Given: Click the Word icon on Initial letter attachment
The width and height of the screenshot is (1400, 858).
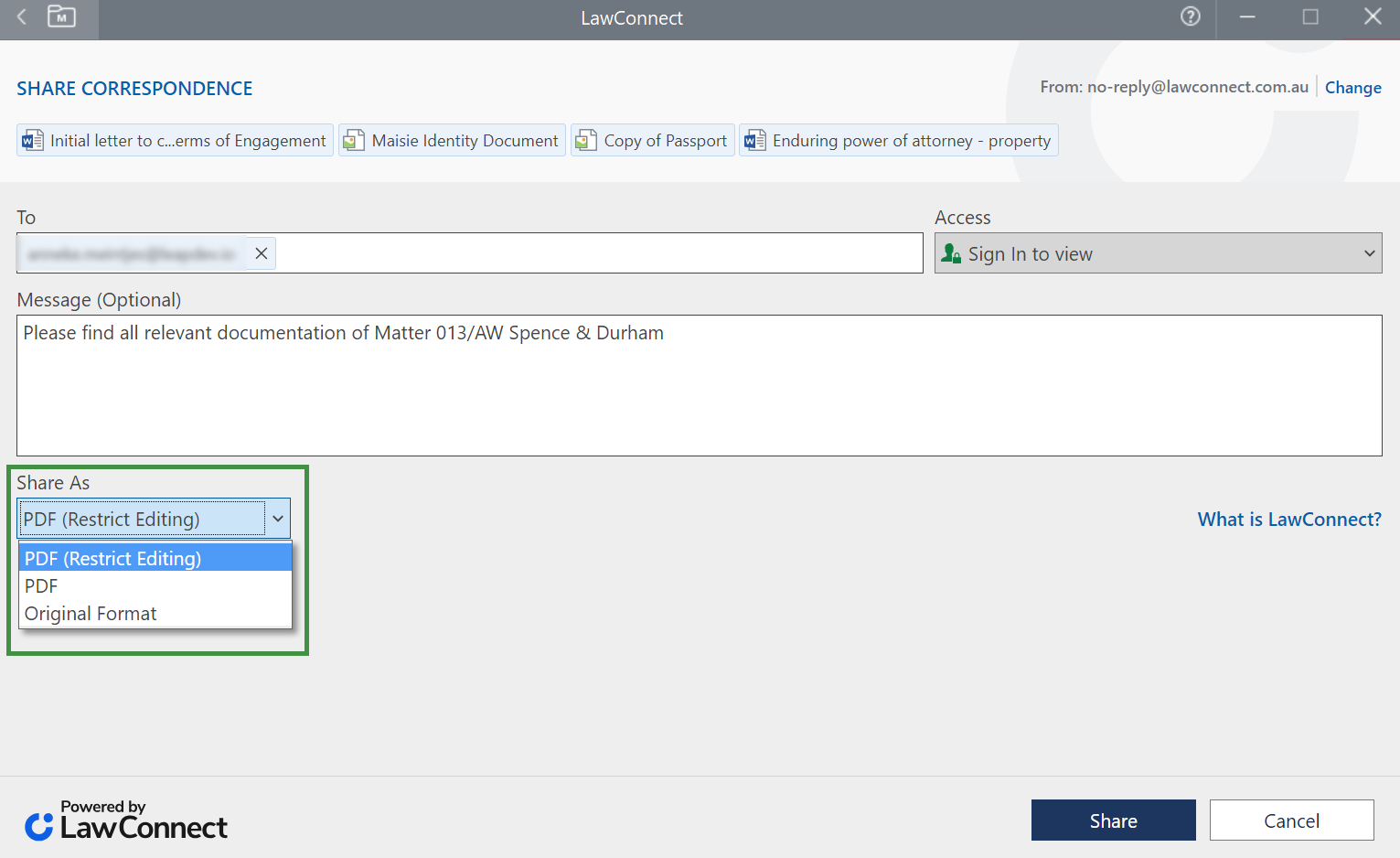Looking at the screenshot, I should tap(33, 141).
